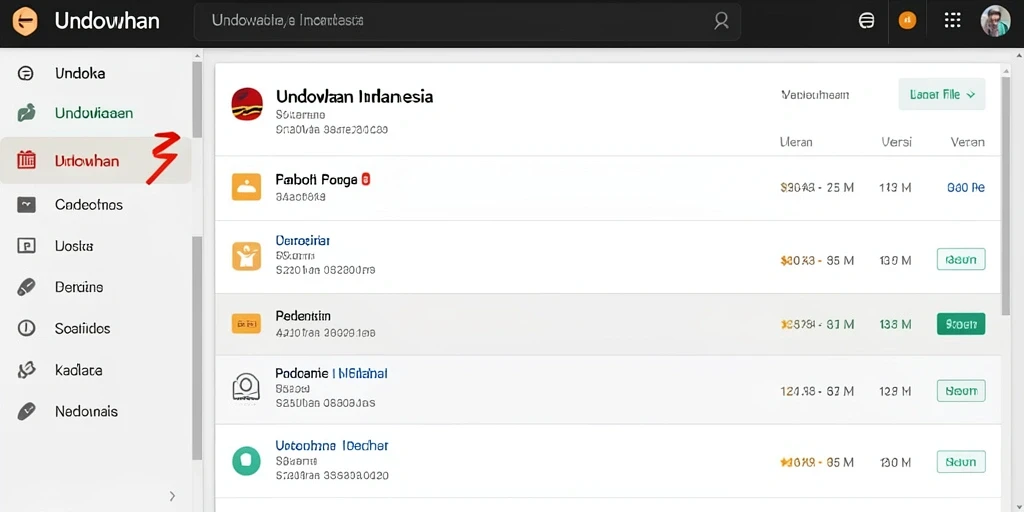Focus the search field in top bar
The width and height of the screenshot is (1024, 512).
pos(467,22)
